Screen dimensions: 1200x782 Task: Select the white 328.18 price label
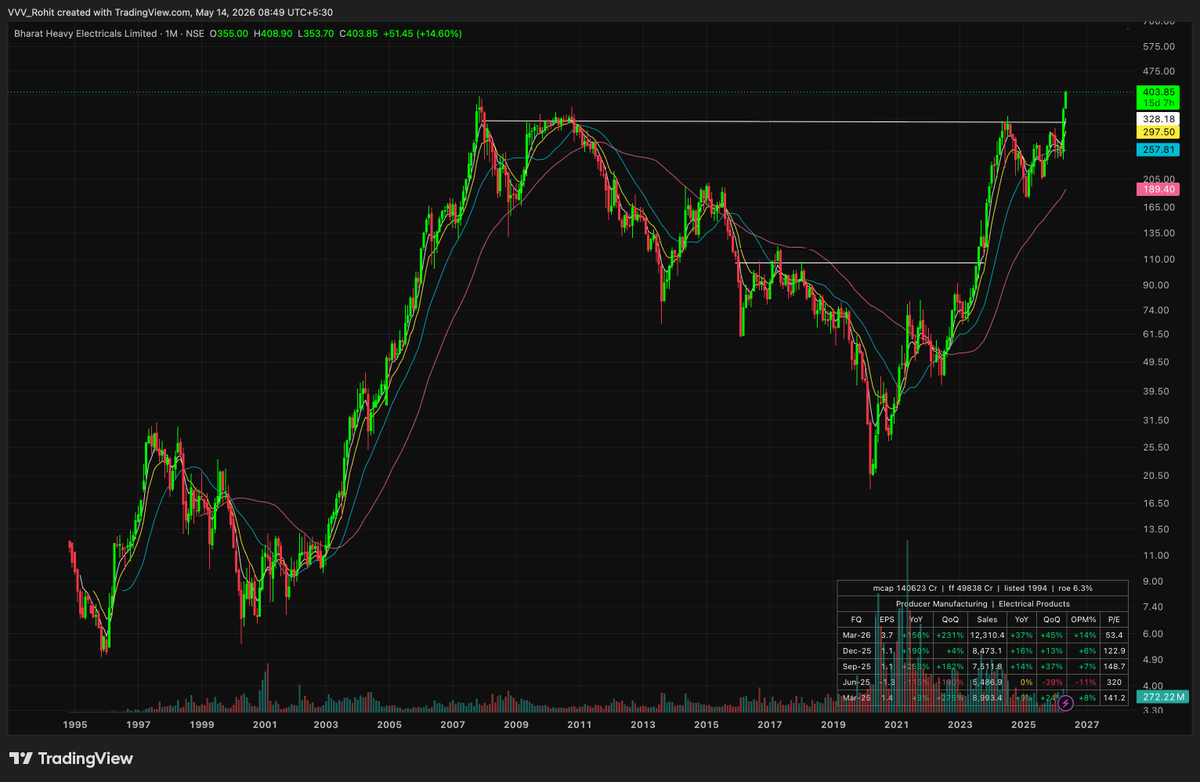click(1157, 119)
